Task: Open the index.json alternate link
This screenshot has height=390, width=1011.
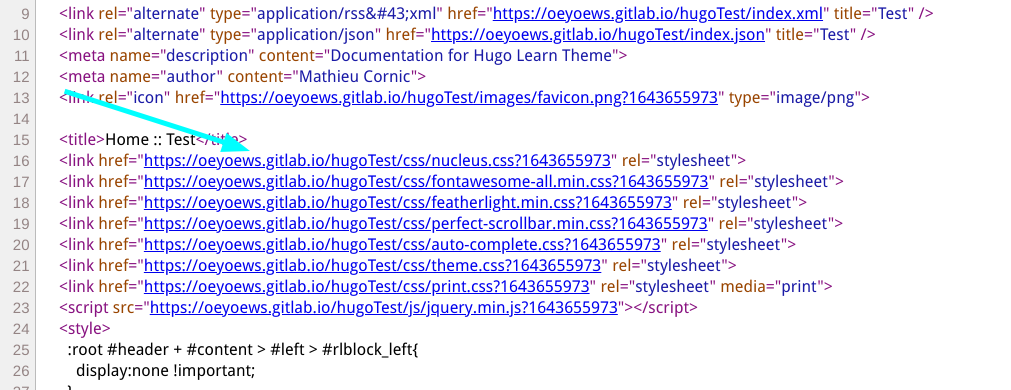Action: tap(598, 34)
